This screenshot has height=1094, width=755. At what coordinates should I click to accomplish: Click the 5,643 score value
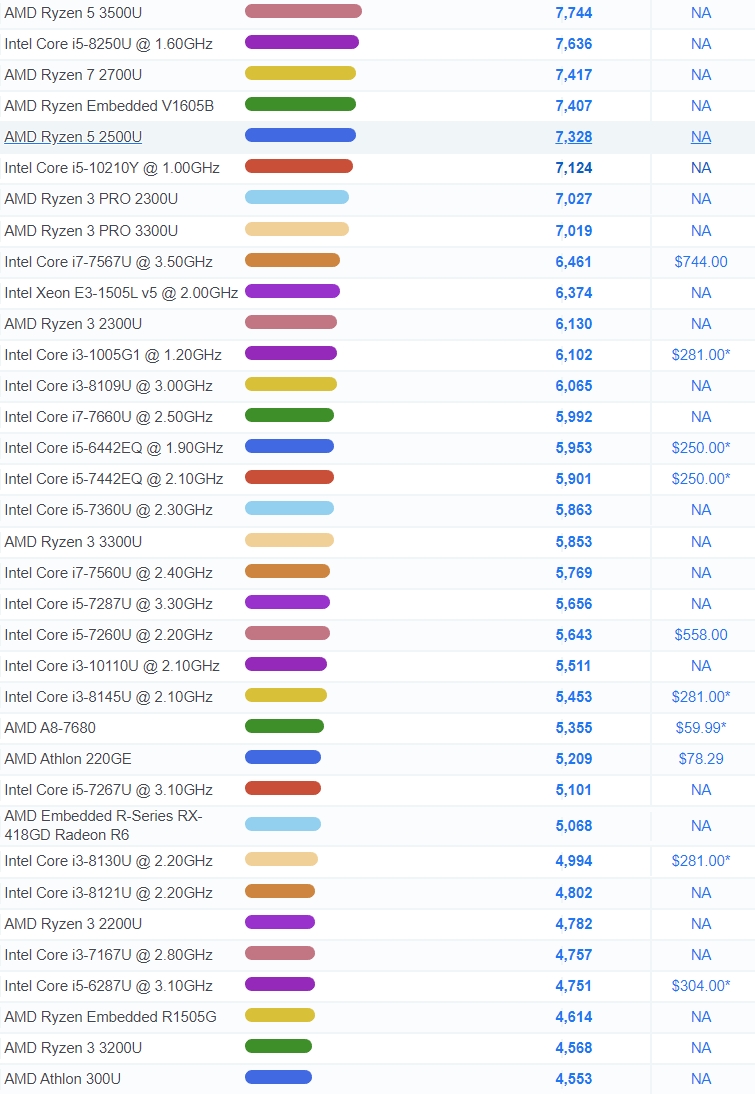pos(574,635)
